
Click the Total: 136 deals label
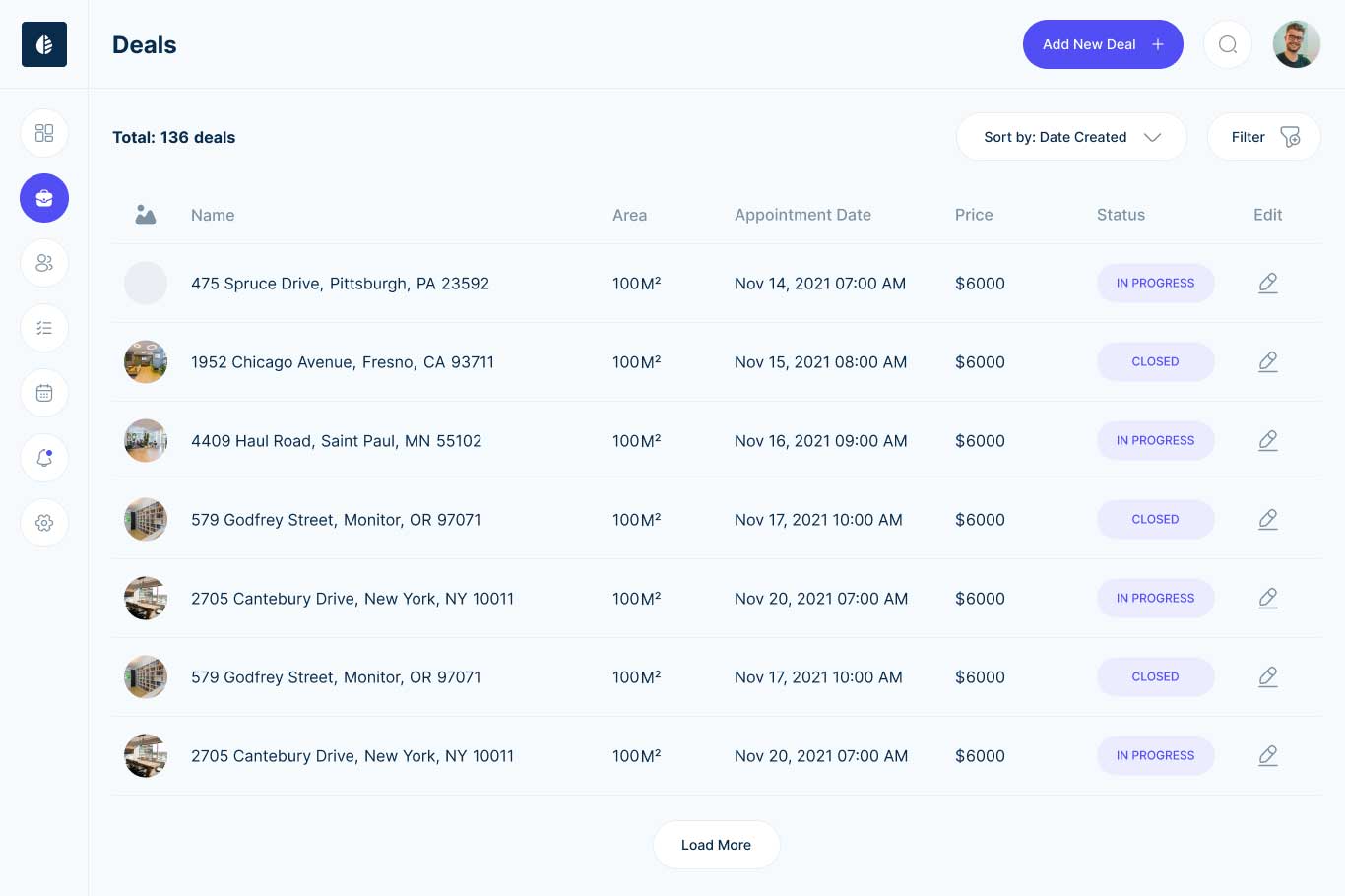point(174,137)
